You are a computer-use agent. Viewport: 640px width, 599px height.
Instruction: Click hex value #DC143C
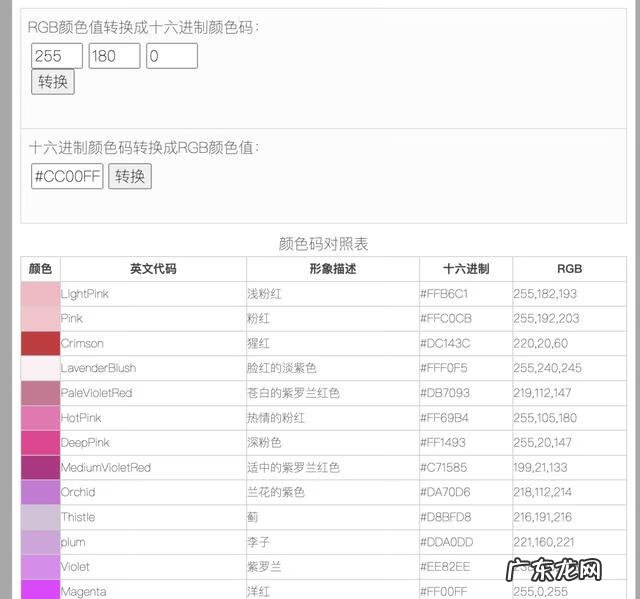tap(445, 344)
